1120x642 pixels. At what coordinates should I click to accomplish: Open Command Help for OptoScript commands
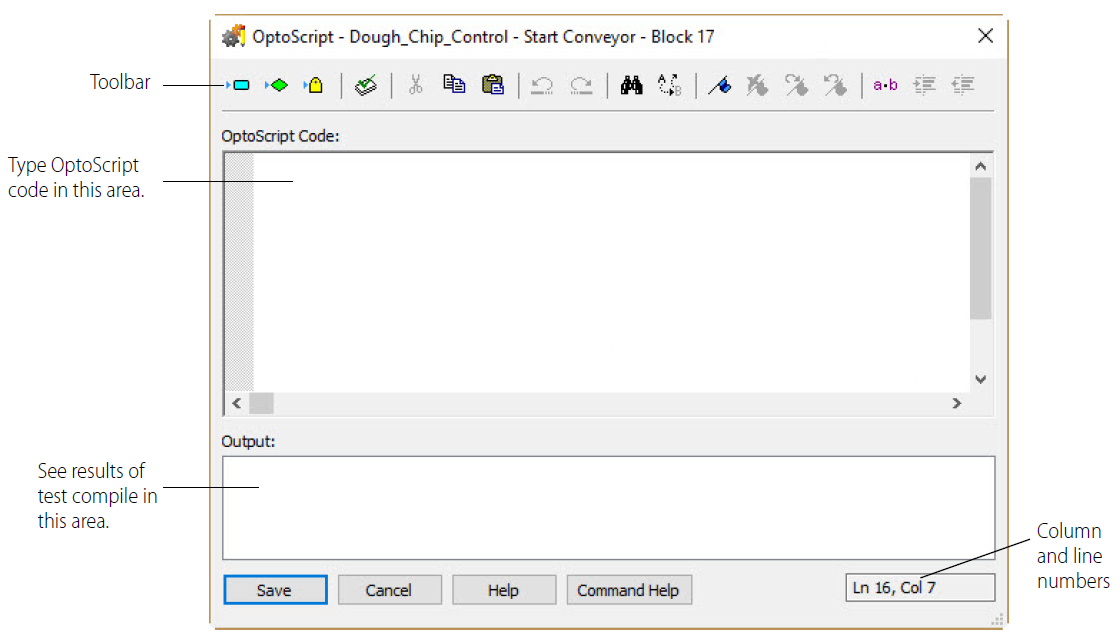[629, 589]
